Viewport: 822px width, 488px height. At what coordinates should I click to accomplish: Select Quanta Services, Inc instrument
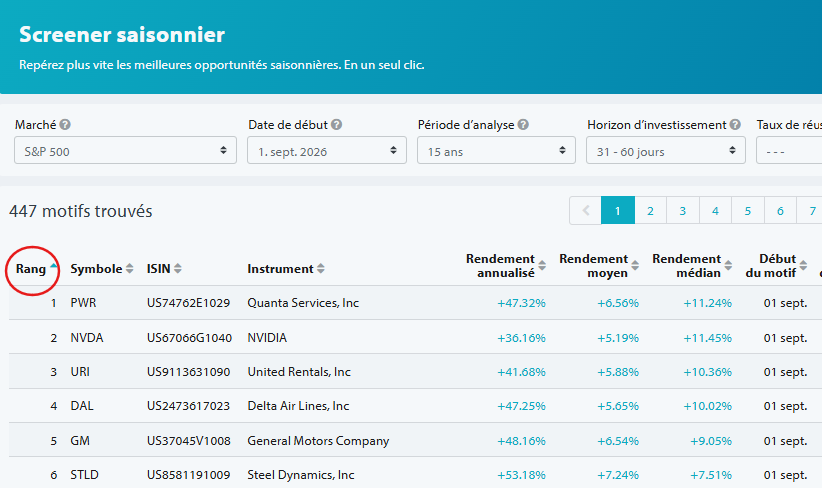[x=303, y=303]
